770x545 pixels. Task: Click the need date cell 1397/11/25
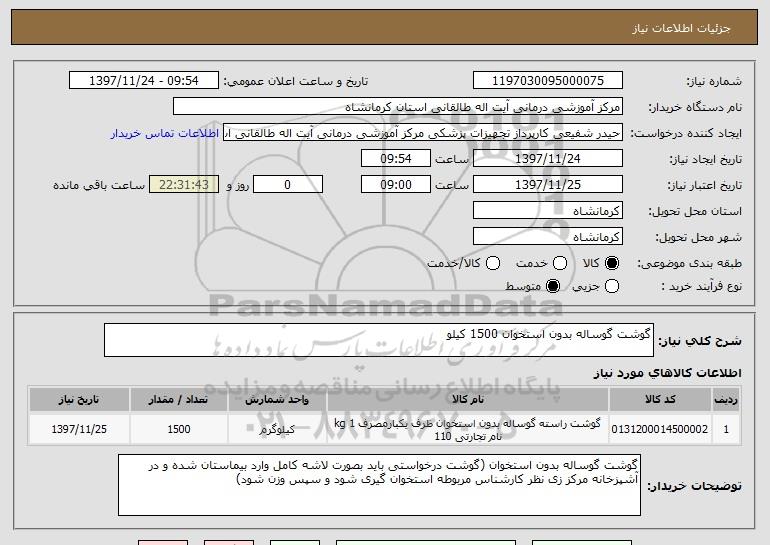pos(79,429)
